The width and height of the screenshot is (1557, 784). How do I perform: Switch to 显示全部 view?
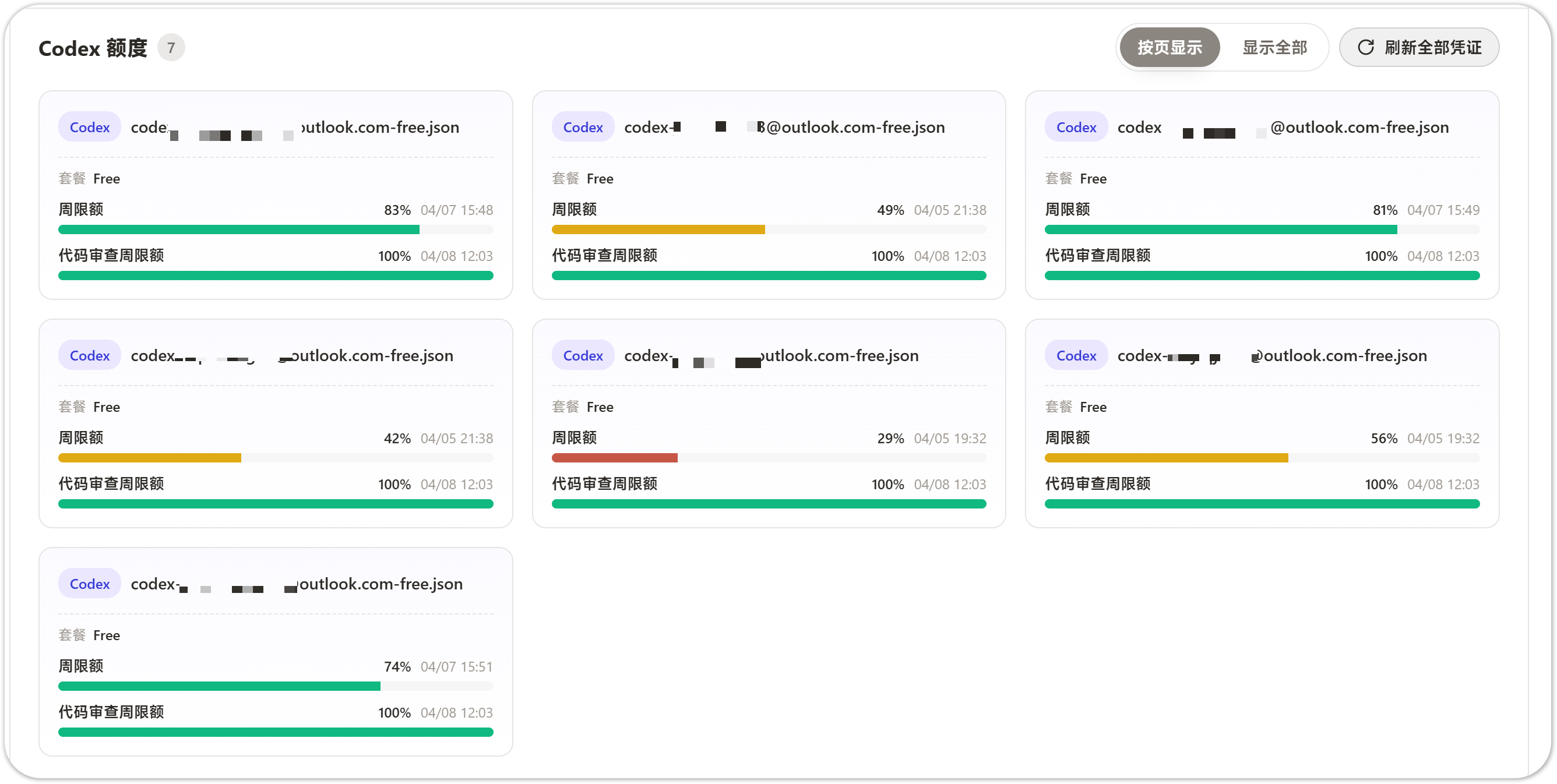(x=1274, y=47)
